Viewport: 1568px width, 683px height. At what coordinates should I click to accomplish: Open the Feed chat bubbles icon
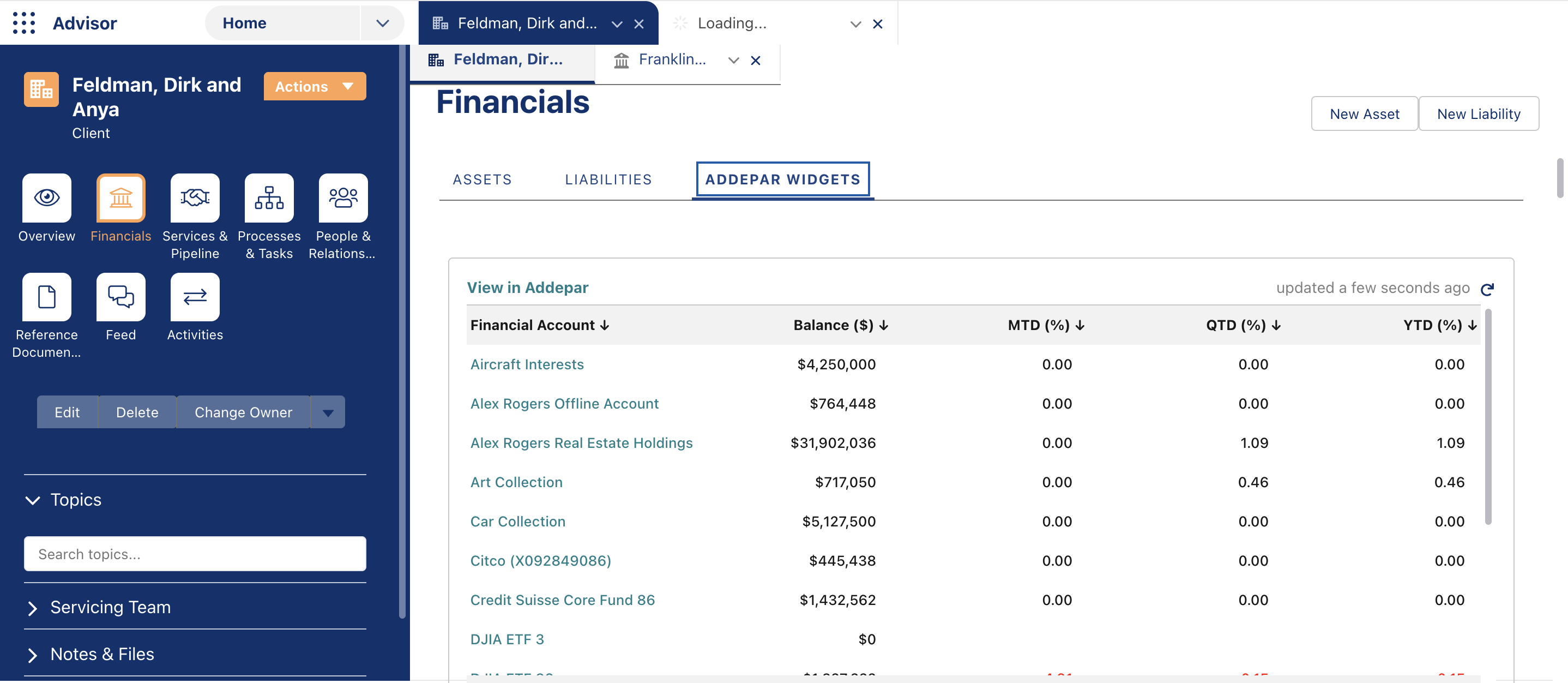120,297
